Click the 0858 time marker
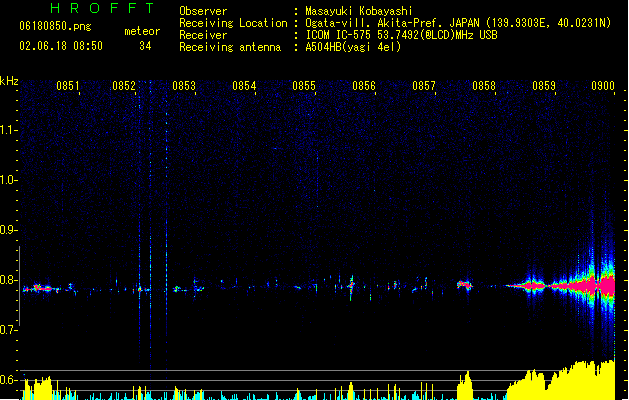Image resolution: width=629 pixels, height=400 pixels. coord(484,85)
